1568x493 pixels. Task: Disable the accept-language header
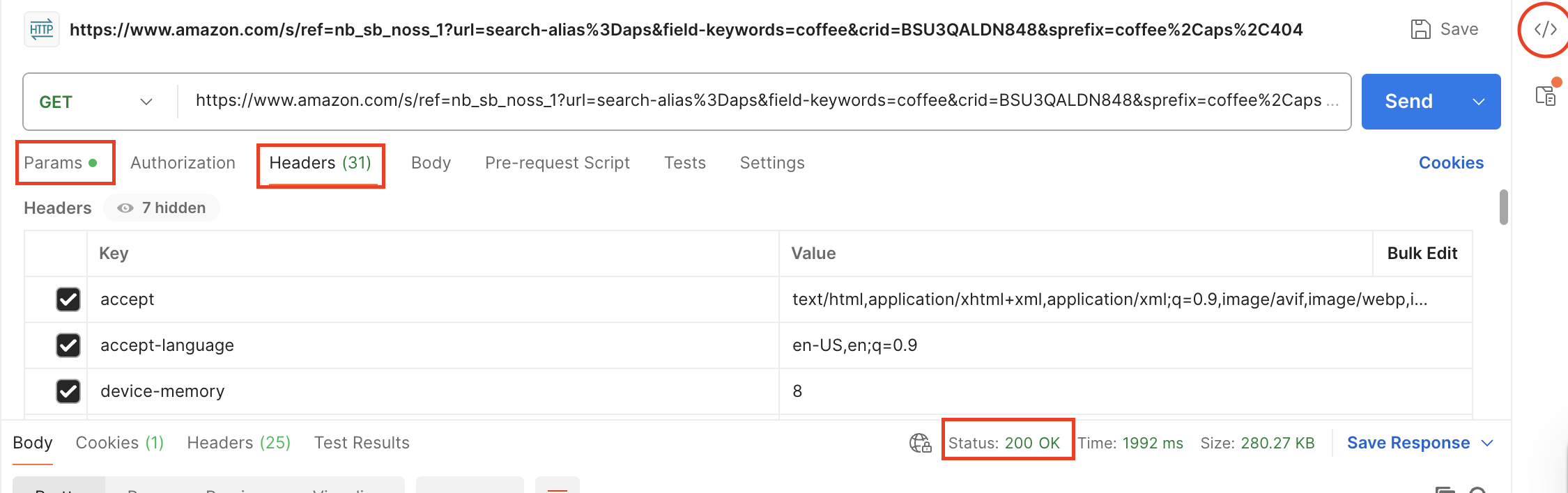(68, 345)
